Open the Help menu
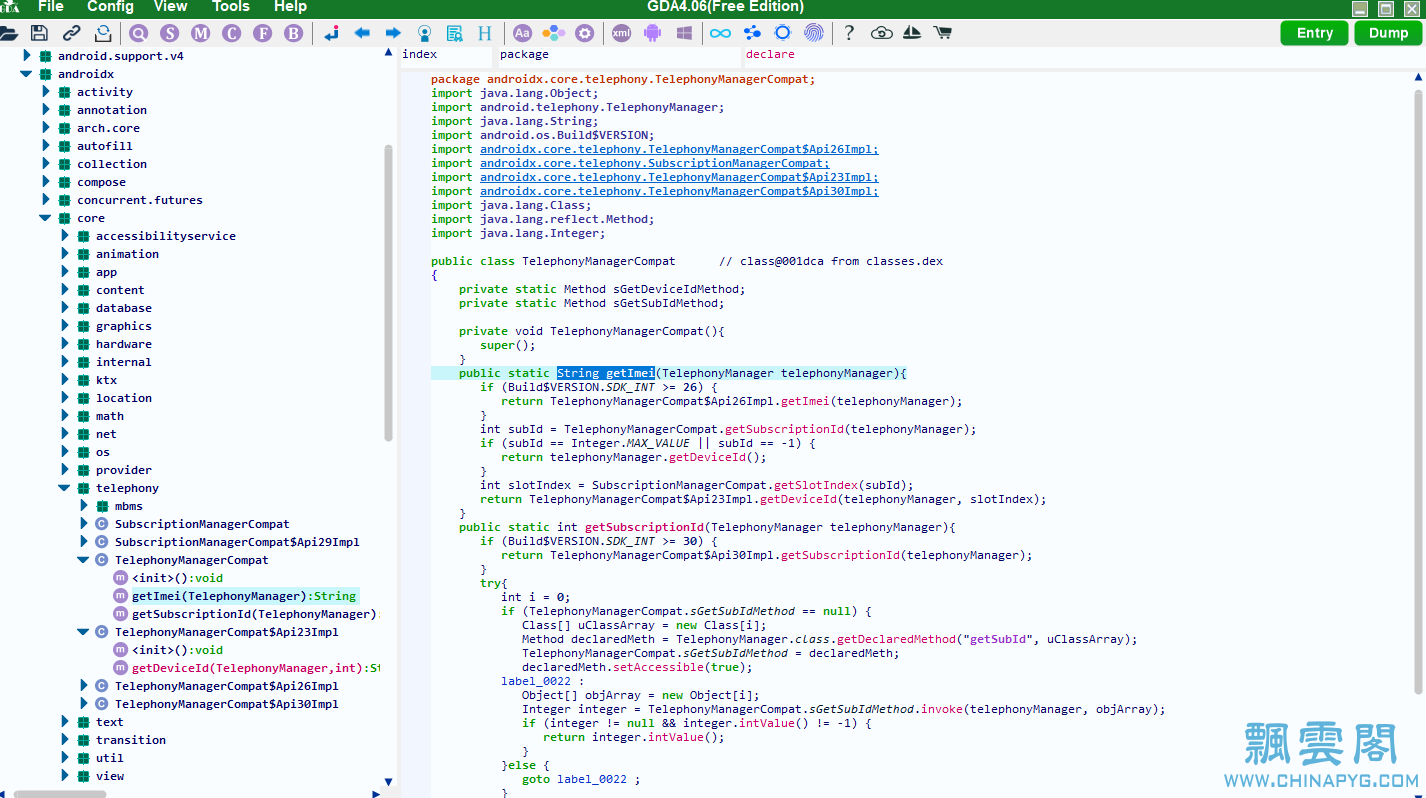This screenshot has height=798, width=1426. [x=290, y=7]
